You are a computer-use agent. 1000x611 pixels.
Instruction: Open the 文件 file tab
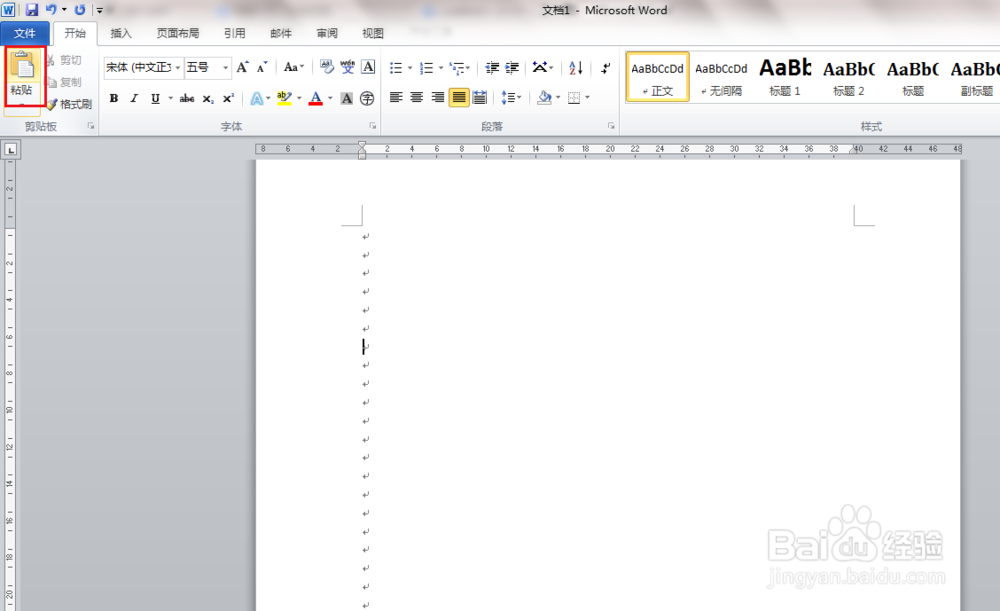click(25, 33)
